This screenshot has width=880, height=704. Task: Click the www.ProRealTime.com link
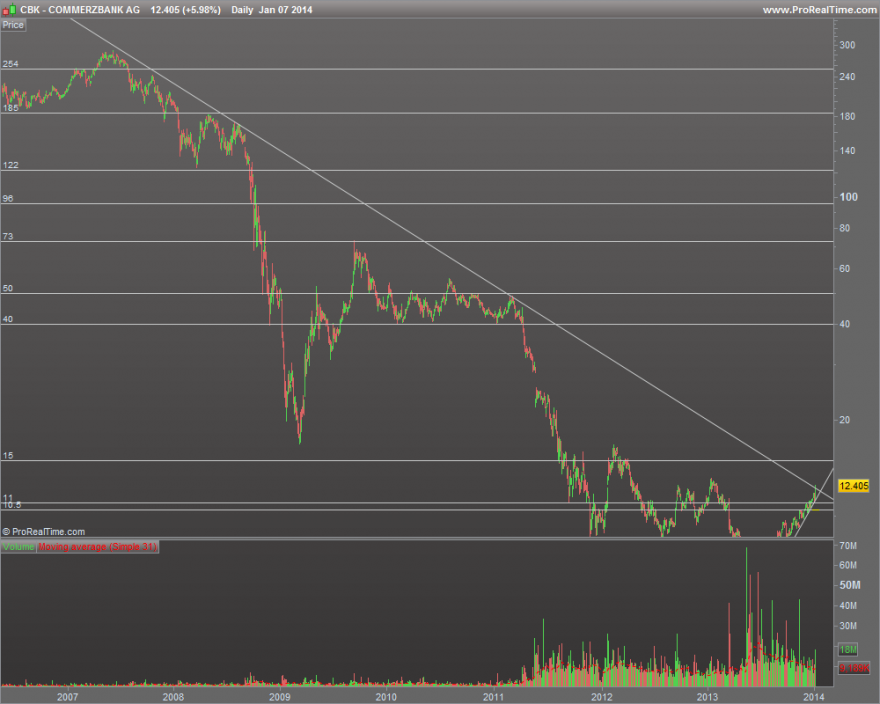coord(819,10)
